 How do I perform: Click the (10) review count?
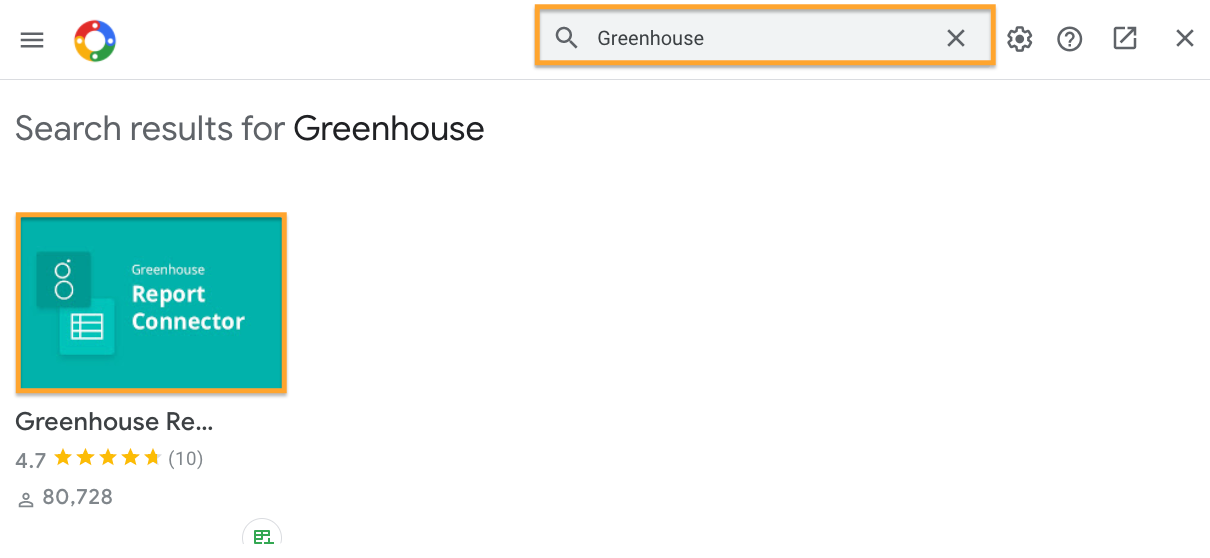point(185,459)
